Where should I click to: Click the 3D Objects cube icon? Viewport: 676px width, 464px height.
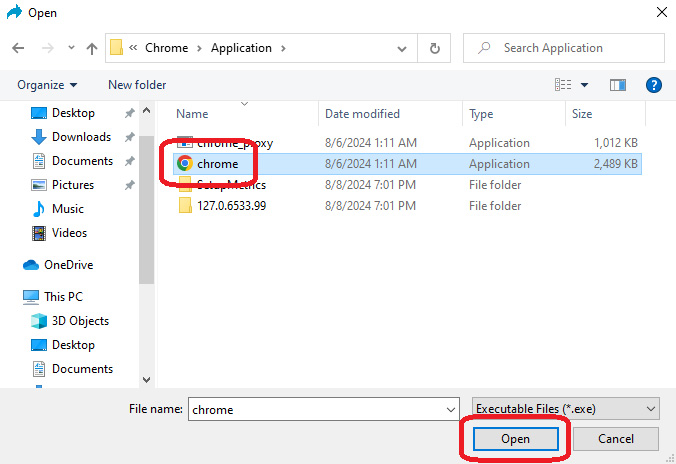coord(39,321)
